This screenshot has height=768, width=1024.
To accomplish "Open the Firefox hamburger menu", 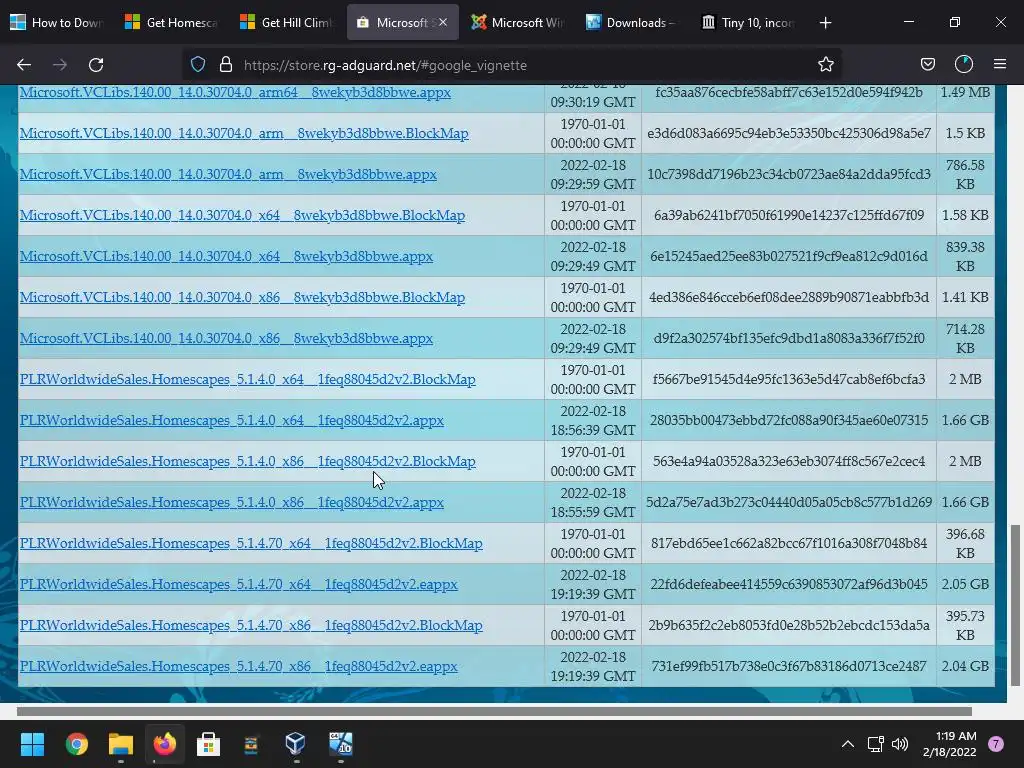I will click(x=1000, y=64).
